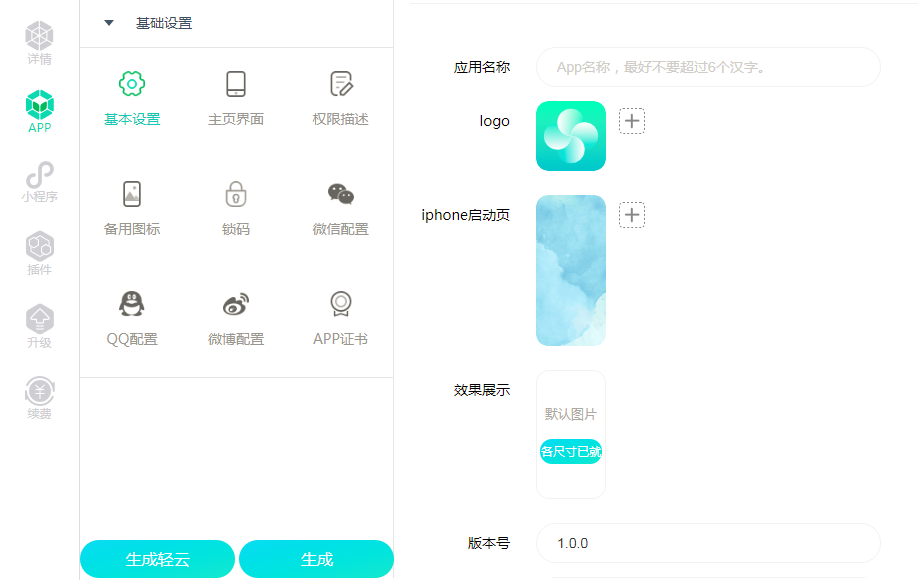This screenshot has height=580, width=918.
Task: Click the green logo thumbnail
Action: point(571,136)
